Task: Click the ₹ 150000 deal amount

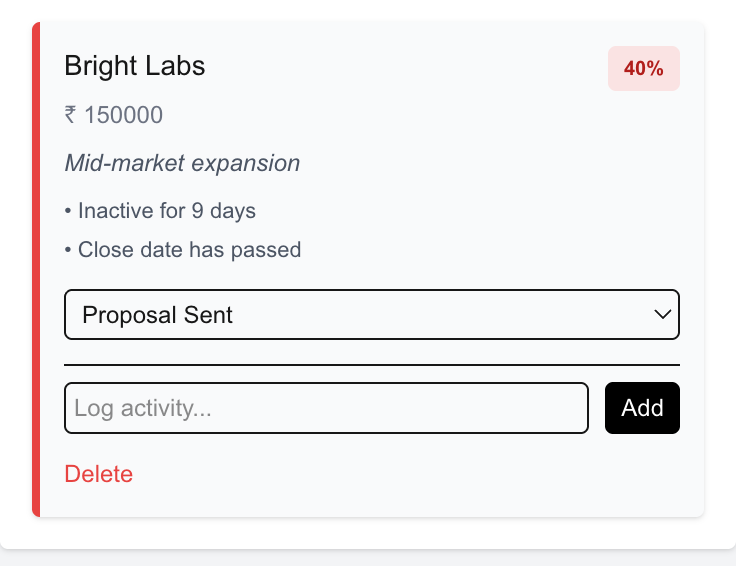Action: [113, 115]
